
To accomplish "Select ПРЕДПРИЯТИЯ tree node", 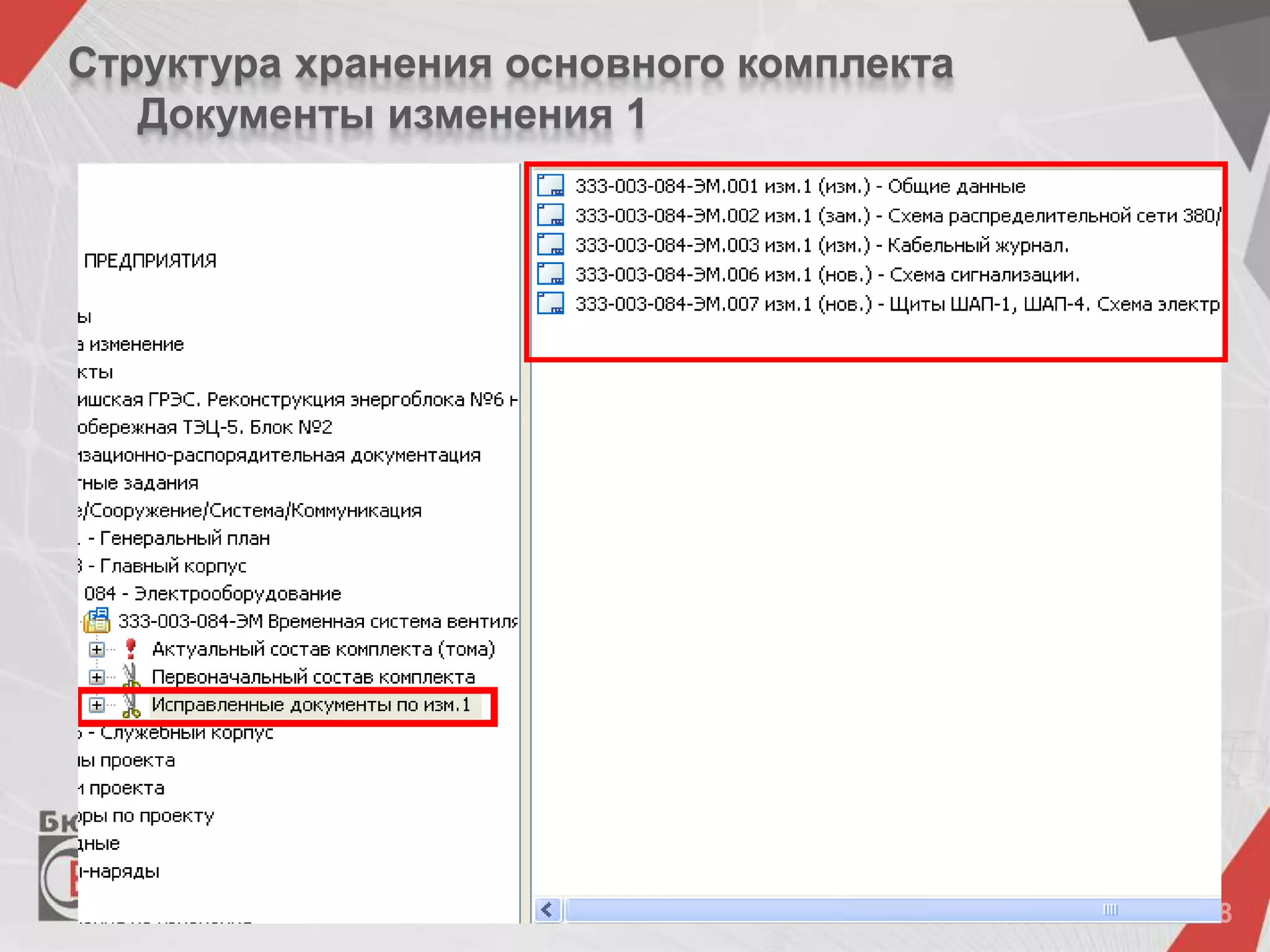I will tap(150, 261).
